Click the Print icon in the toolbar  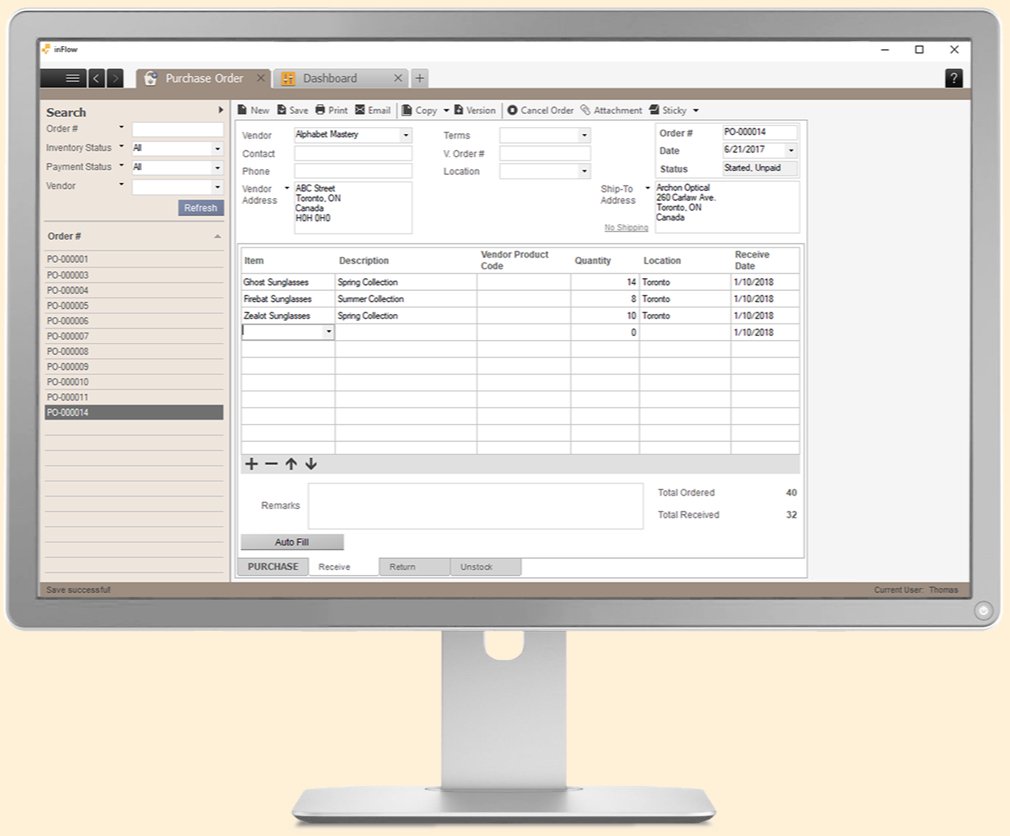click(330, 110)
